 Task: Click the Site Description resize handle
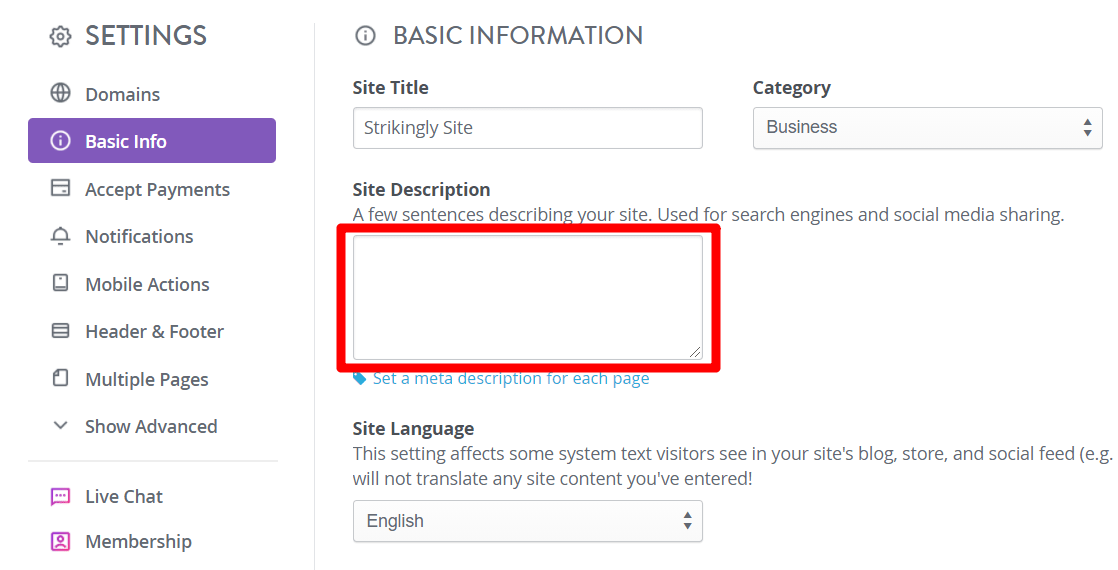696,352
